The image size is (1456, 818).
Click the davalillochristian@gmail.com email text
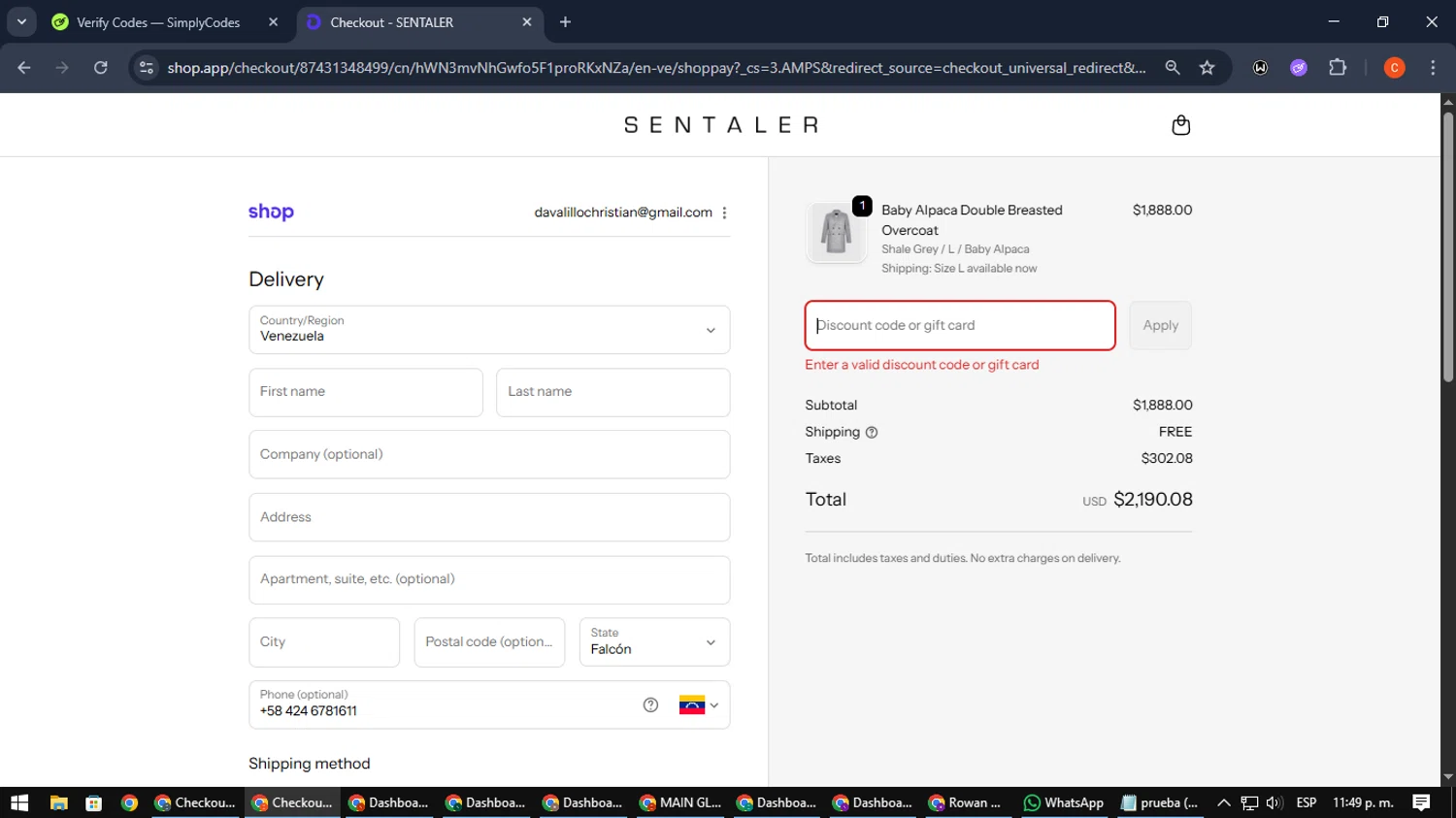(623, 213)
